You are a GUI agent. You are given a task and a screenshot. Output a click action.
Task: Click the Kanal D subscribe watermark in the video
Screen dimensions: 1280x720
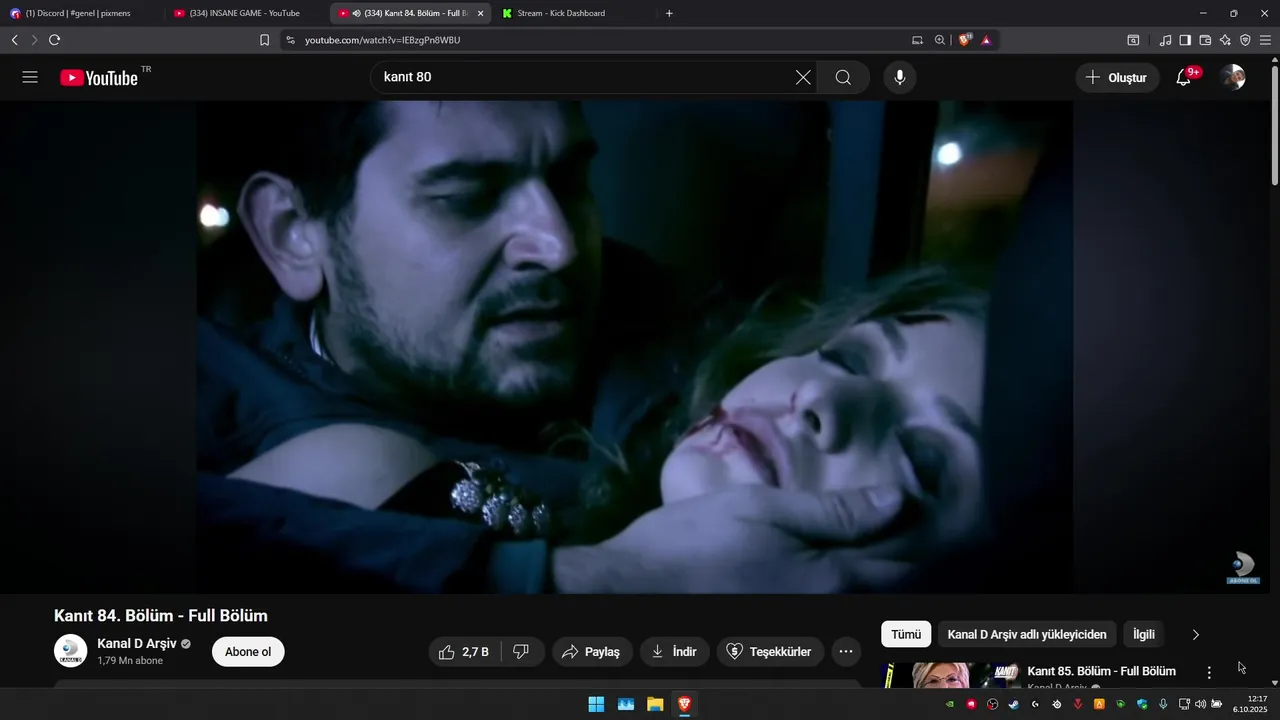point(1243,568)
